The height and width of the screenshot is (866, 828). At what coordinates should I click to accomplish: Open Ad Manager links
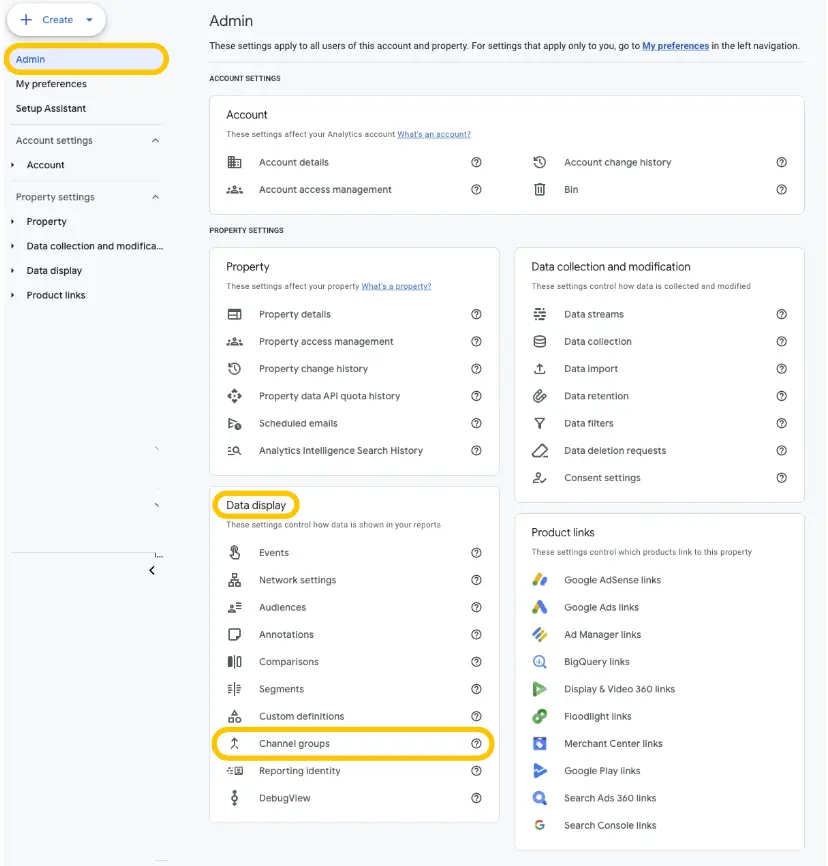click(602, 635)
